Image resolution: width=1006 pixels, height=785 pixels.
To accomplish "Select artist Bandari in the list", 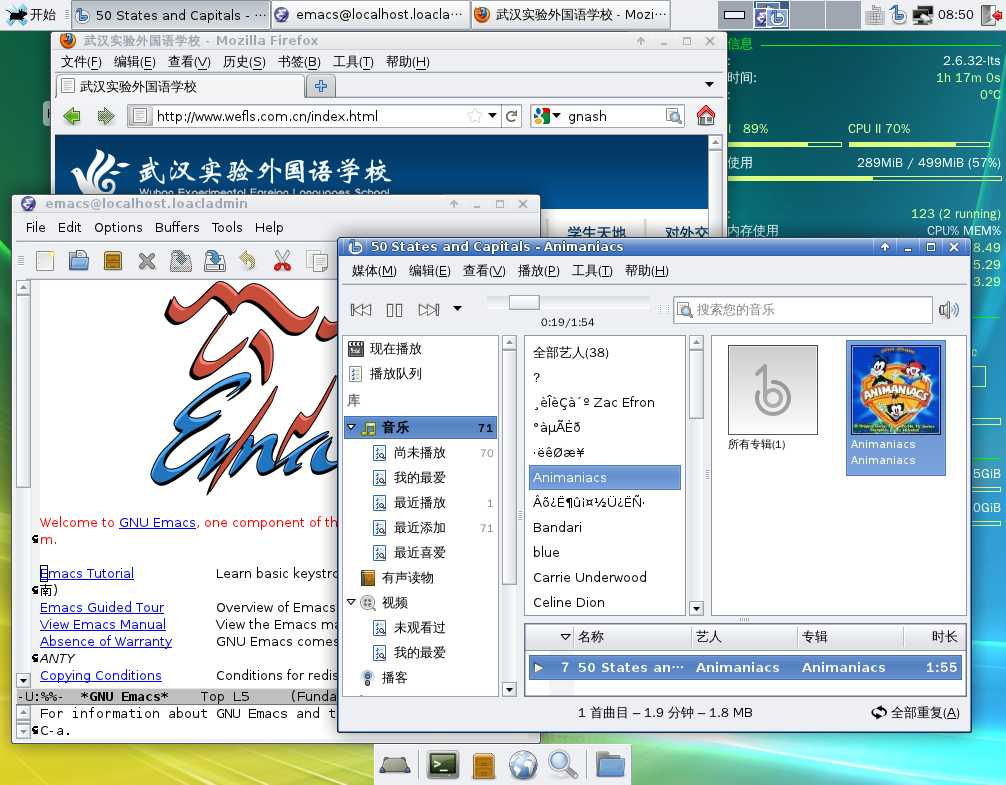I will point(558,527).
